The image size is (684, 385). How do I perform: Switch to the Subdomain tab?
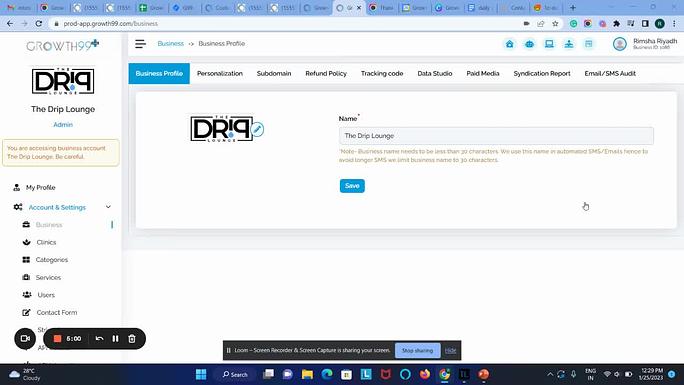point(274,73)
